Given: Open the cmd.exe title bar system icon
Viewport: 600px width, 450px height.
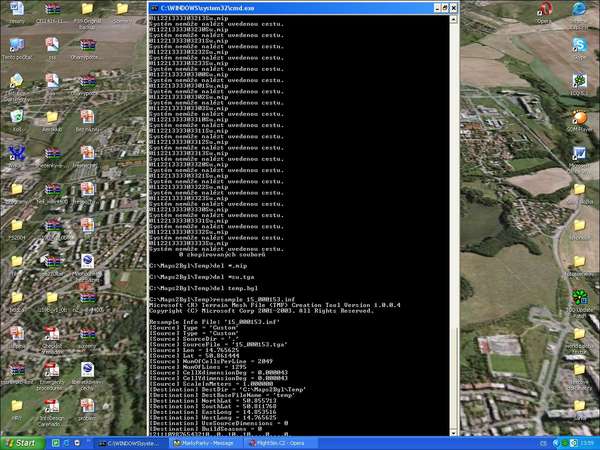Looking at the screenshot, I should click(x=154, y=8).
